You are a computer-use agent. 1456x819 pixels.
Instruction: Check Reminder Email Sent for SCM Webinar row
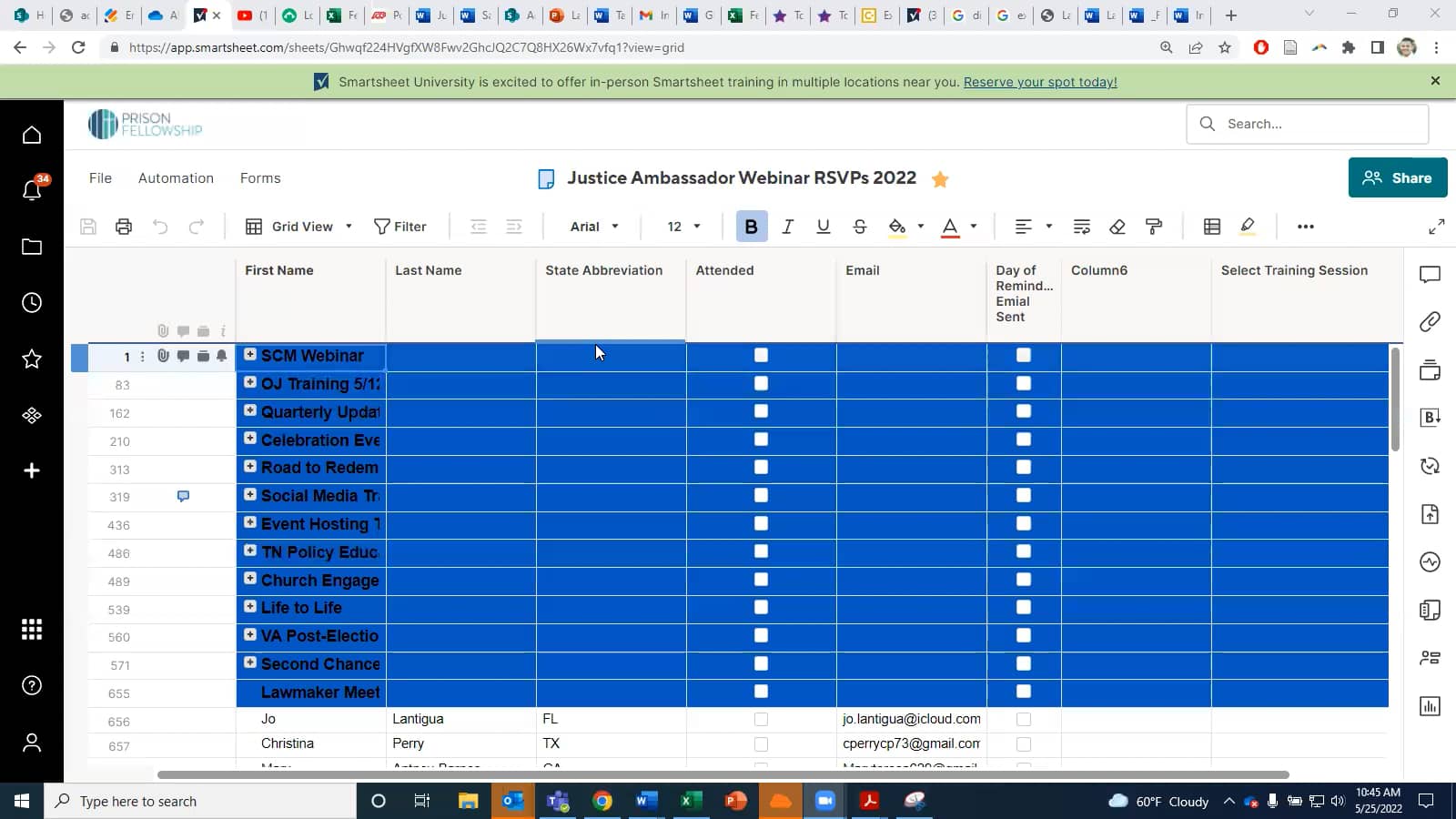click(1024, 355)
